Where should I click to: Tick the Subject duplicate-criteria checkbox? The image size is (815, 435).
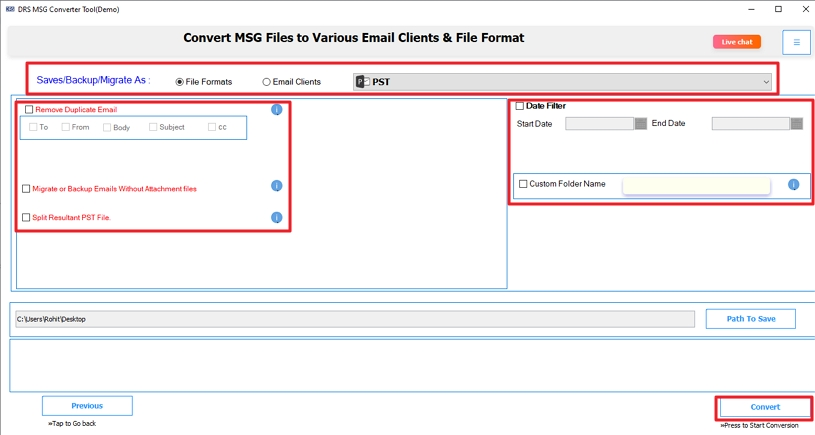click(153, 127)
